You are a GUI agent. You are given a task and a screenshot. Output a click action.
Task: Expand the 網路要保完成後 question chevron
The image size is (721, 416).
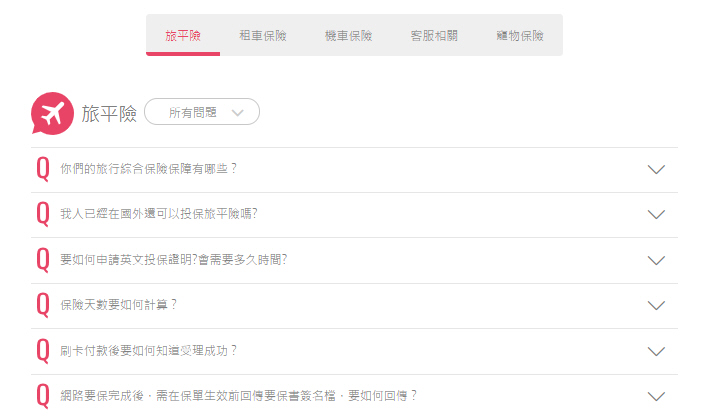pos(656,397)
